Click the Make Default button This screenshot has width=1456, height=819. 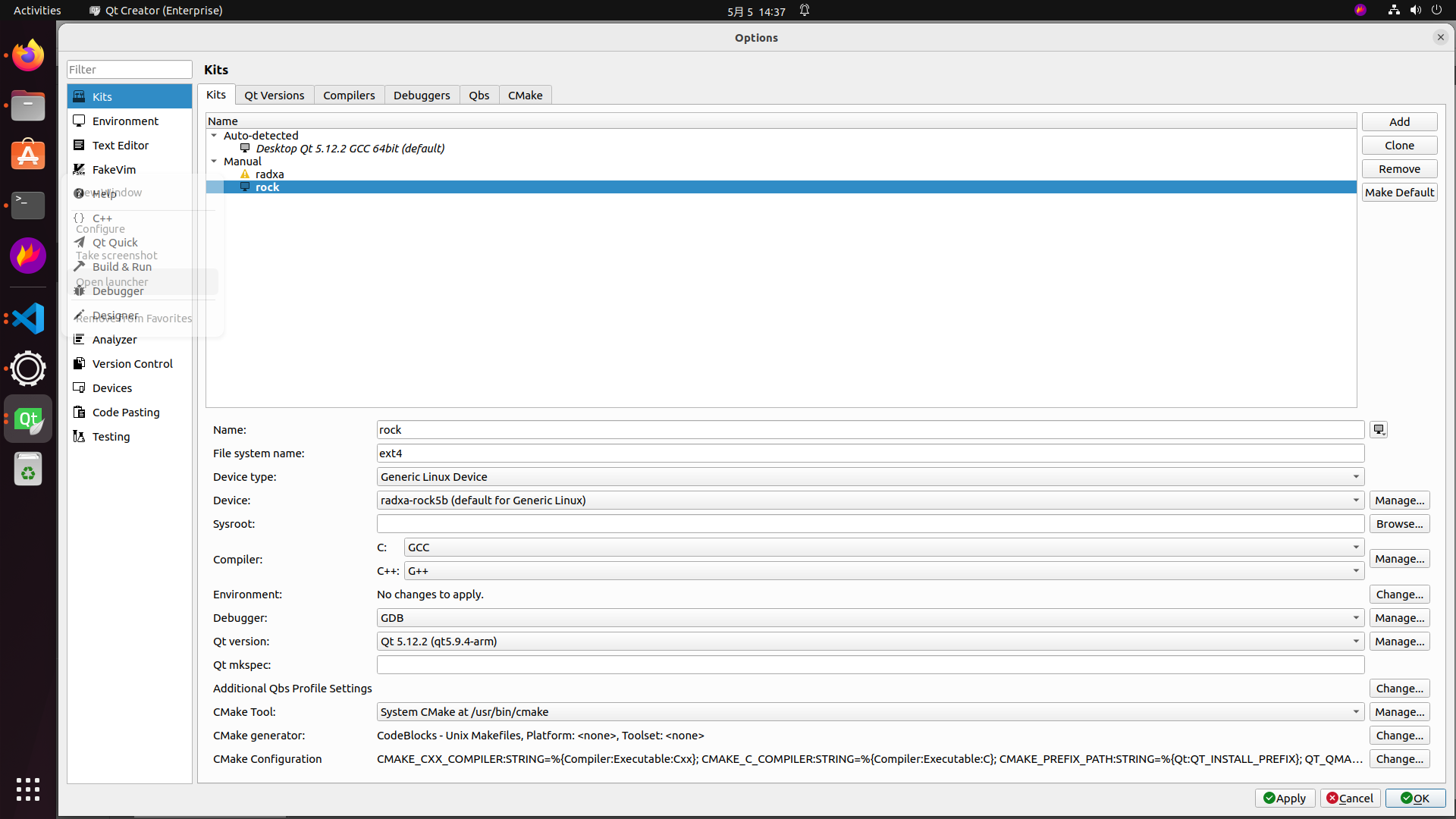click(x=1398, y=193)
